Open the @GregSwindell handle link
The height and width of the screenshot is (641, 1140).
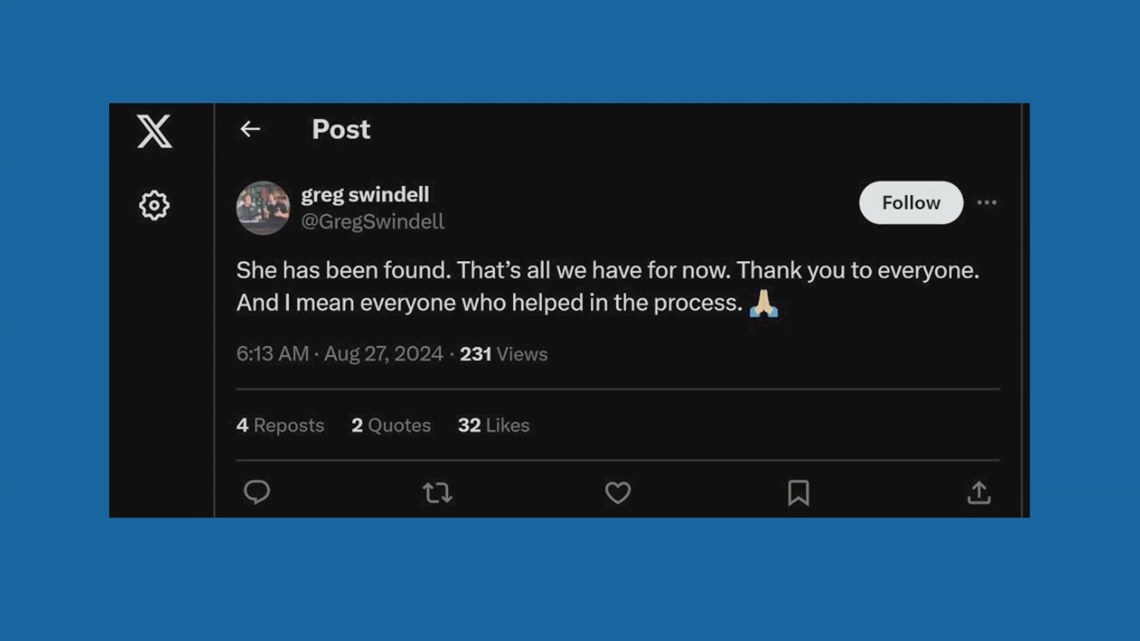click(373, 222)
